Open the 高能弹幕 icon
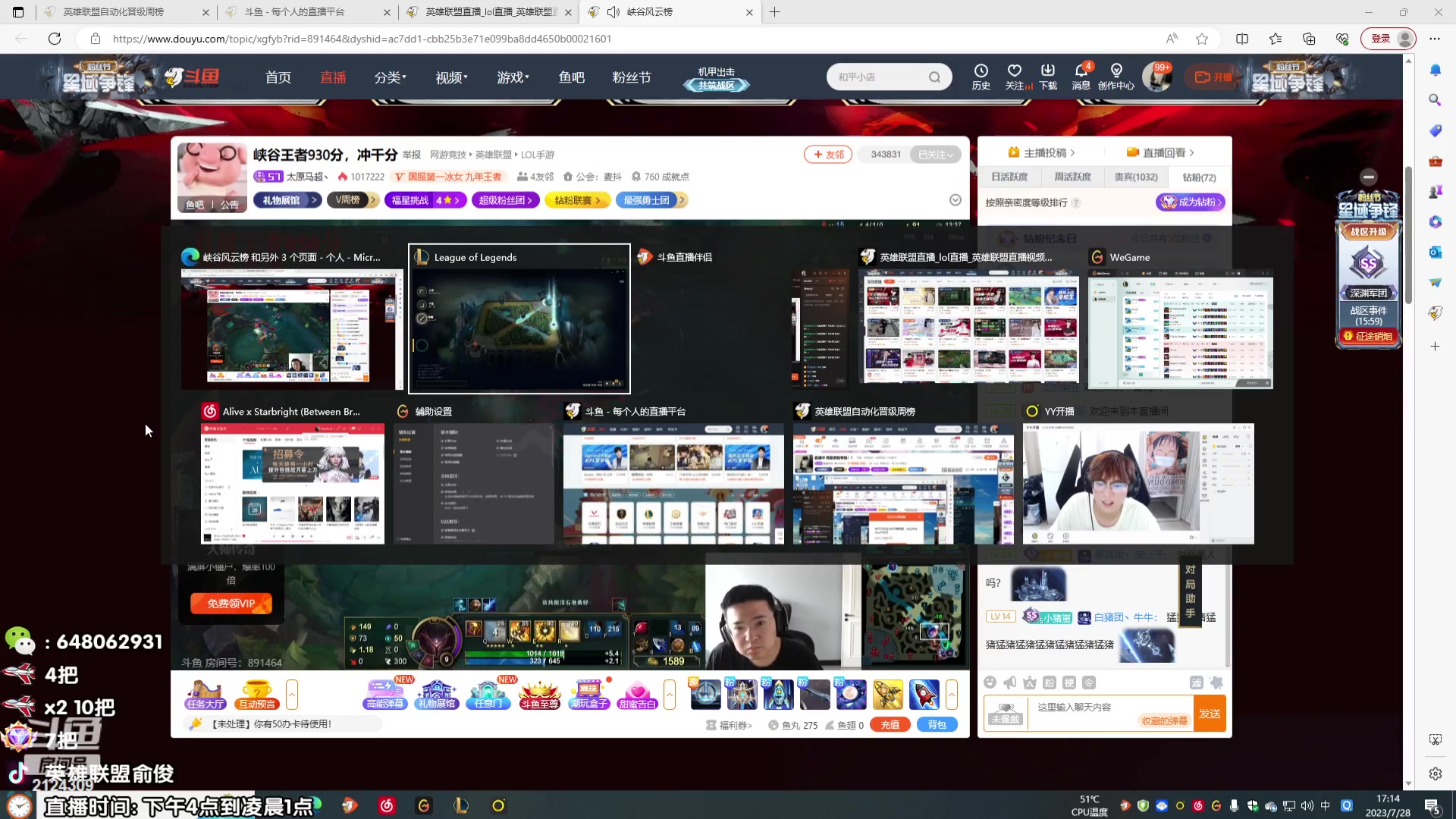Screen dimensions: 1456x819 [x=385, y=695]
